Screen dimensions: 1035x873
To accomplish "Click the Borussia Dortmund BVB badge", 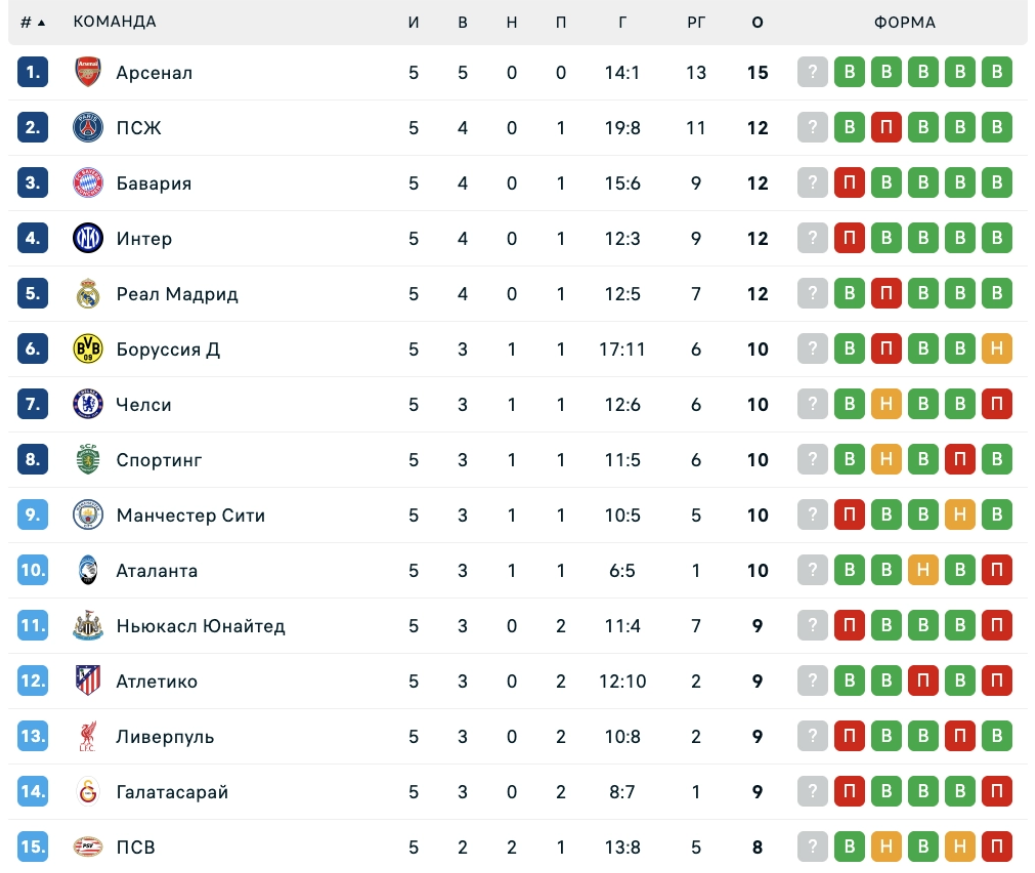I will (88, 349).
